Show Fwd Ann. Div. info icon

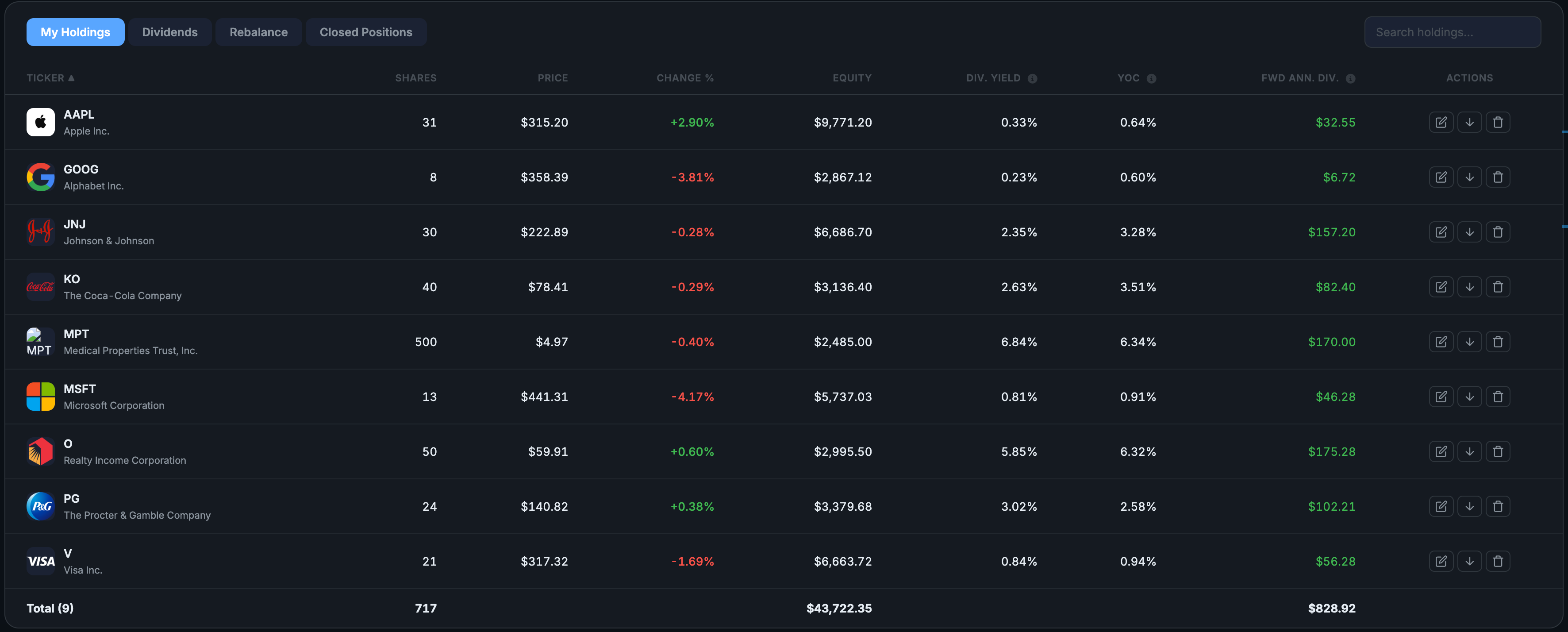tap(1350, 78)
